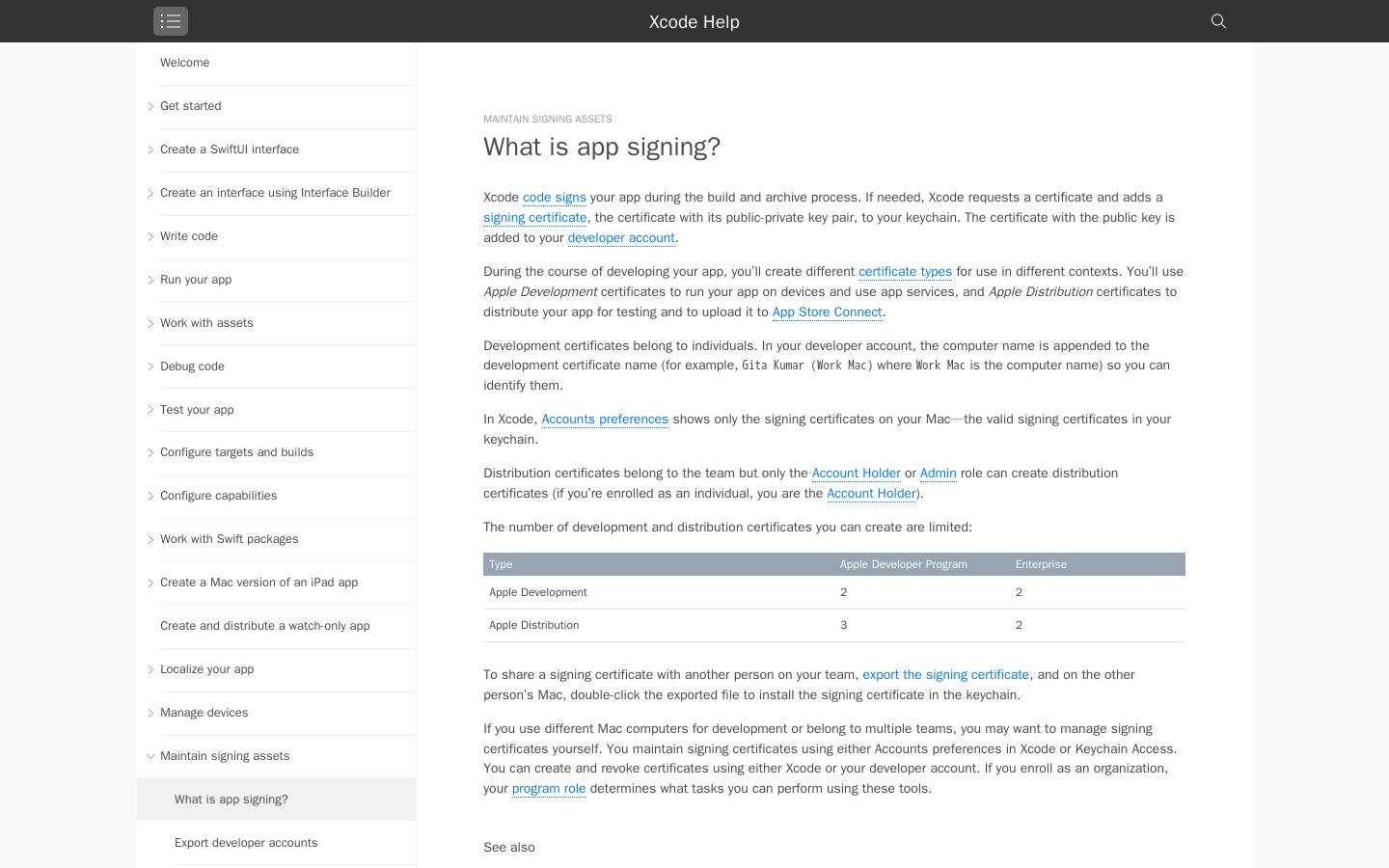This screenshot has width=1389, height=868.
Task: Expand the Localize your app chevron
Action: pos(150,670)
